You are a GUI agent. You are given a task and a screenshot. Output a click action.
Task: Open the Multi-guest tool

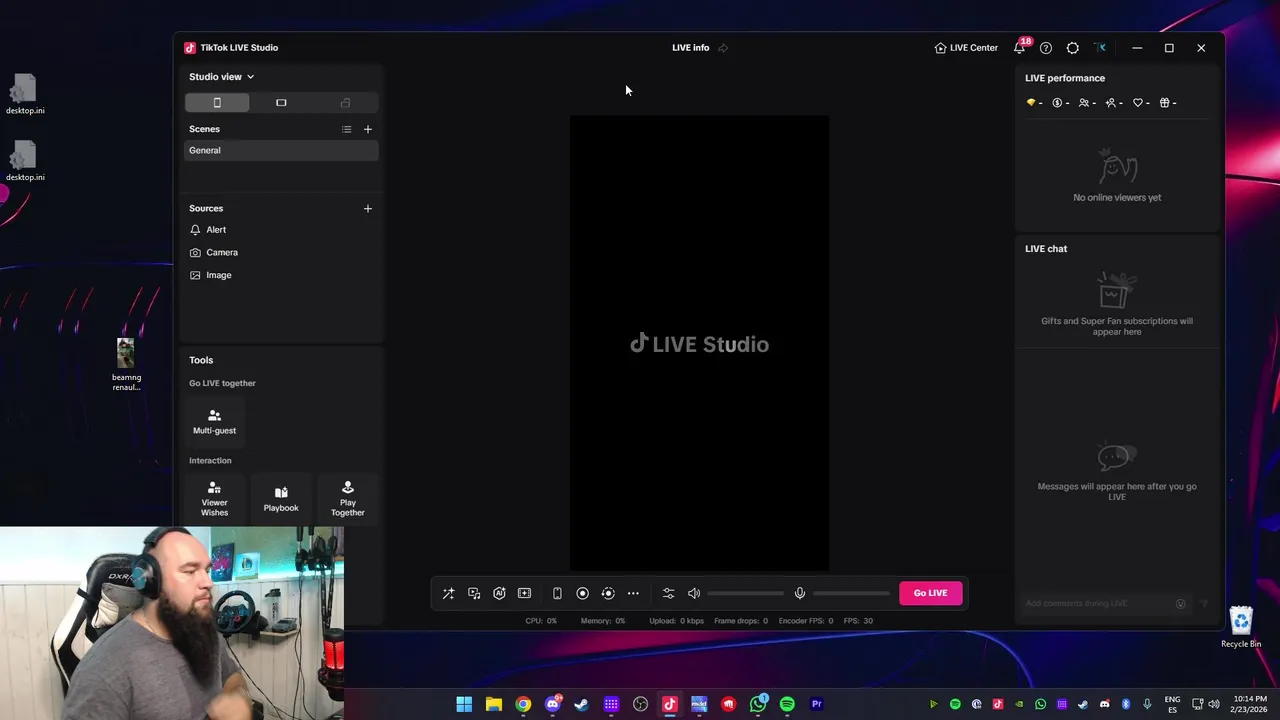(x=214, y=421)
